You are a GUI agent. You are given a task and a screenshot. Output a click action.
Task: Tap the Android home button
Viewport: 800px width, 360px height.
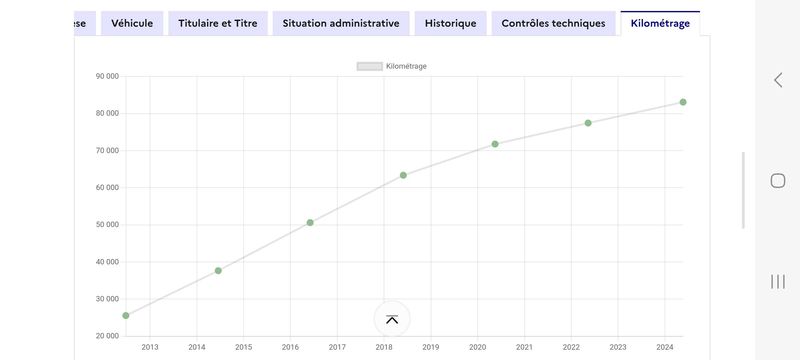point(778,181)
